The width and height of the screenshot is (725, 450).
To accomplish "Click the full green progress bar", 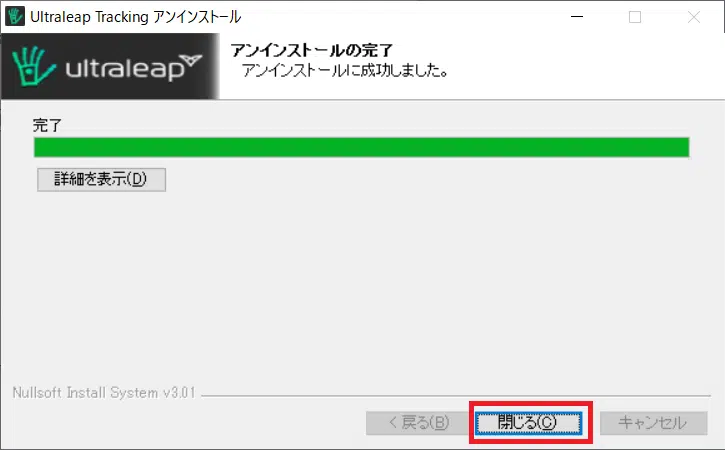I will coord(362,148).
